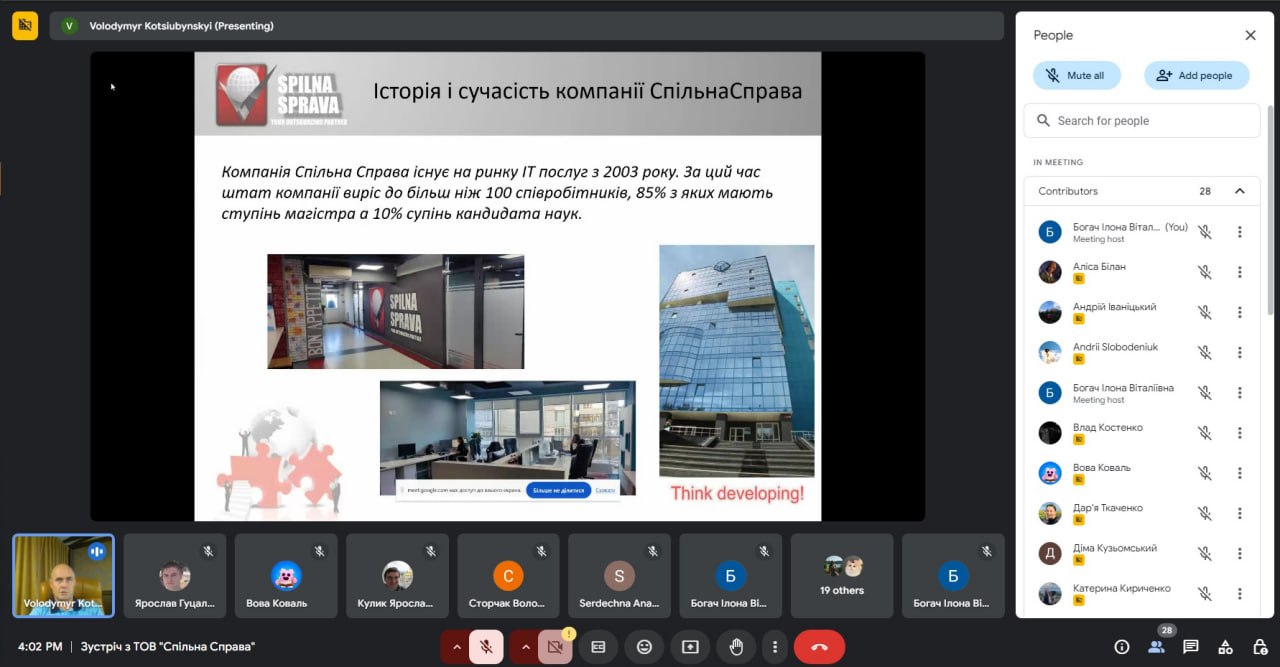The height and width of the screenshot is (667, 1280).
Task: Open the three-dot more options menu in call bar
Action: pos(774,647)
